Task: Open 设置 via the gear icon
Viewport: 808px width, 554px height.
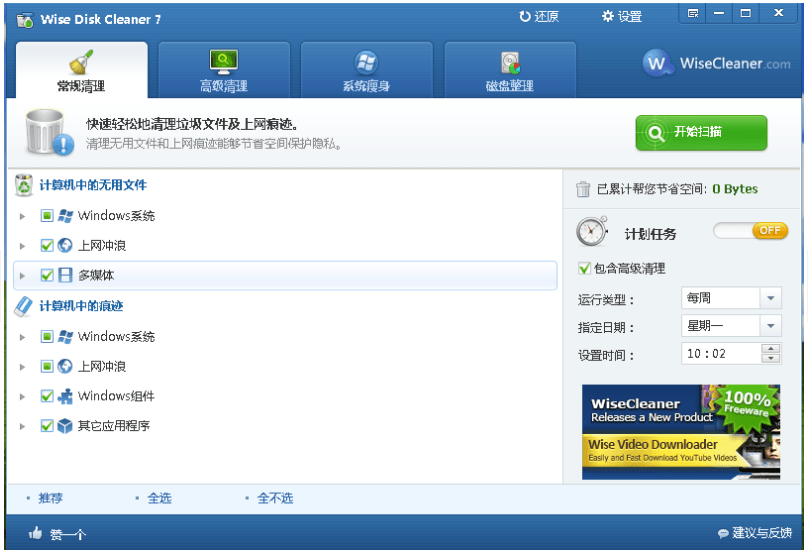Action: coord(607,17)
